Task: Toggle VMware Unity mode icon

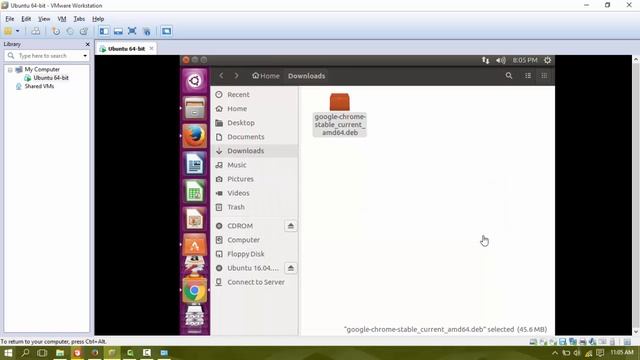Action: point(147,31)
